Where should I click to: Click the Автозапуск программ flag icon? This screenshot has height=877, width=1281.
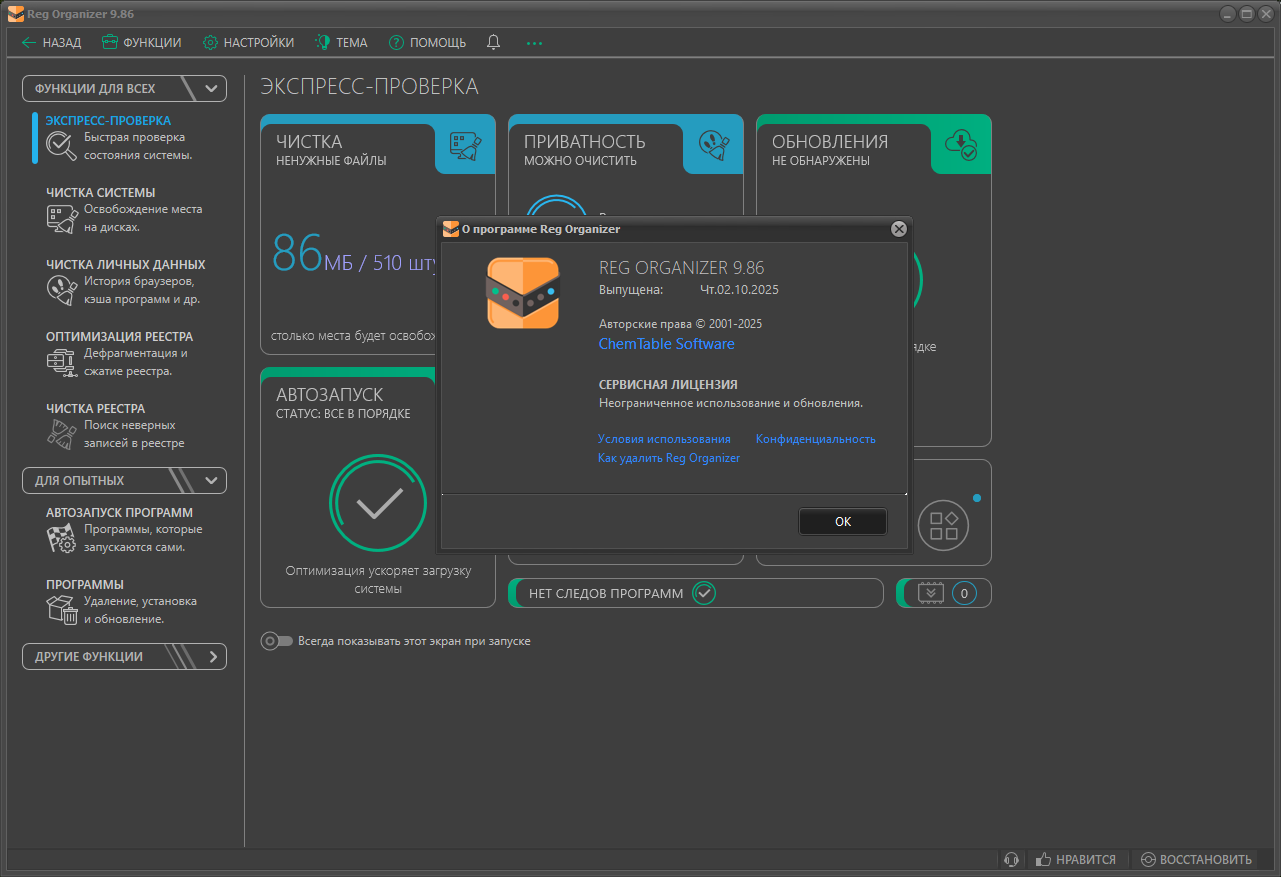[62, 538]
